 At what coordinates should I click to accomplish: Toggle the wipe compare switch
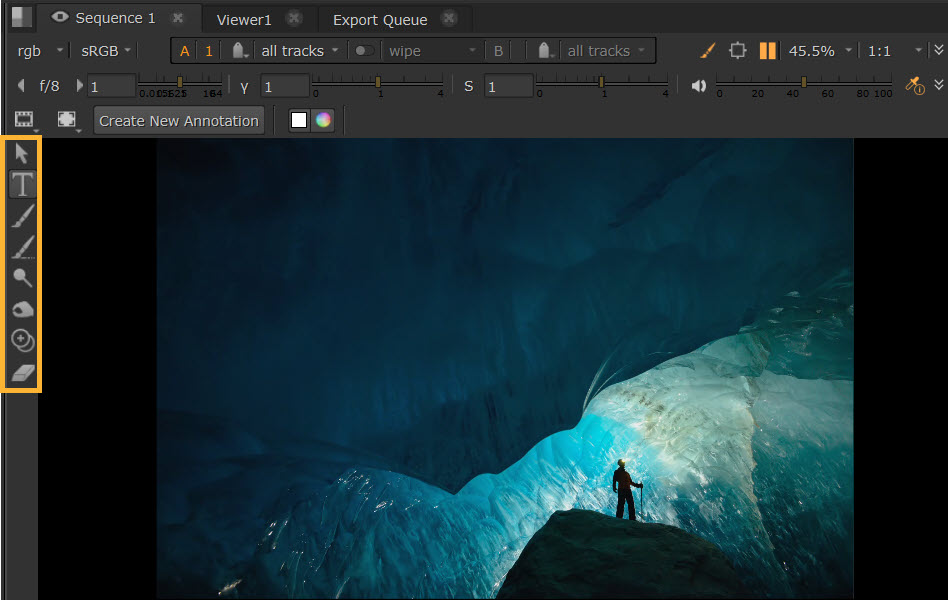tap(365, 51)
